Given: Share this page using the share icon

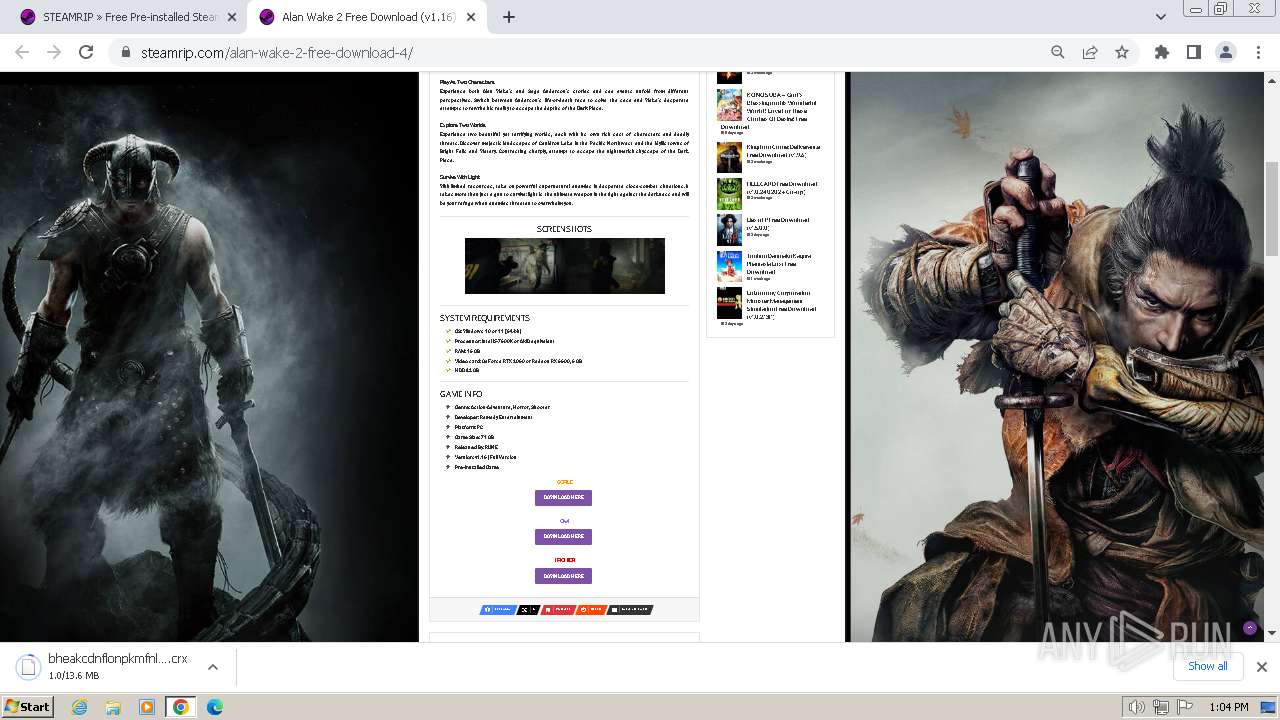Looking at the screenshot, I should click(1090, 52).
